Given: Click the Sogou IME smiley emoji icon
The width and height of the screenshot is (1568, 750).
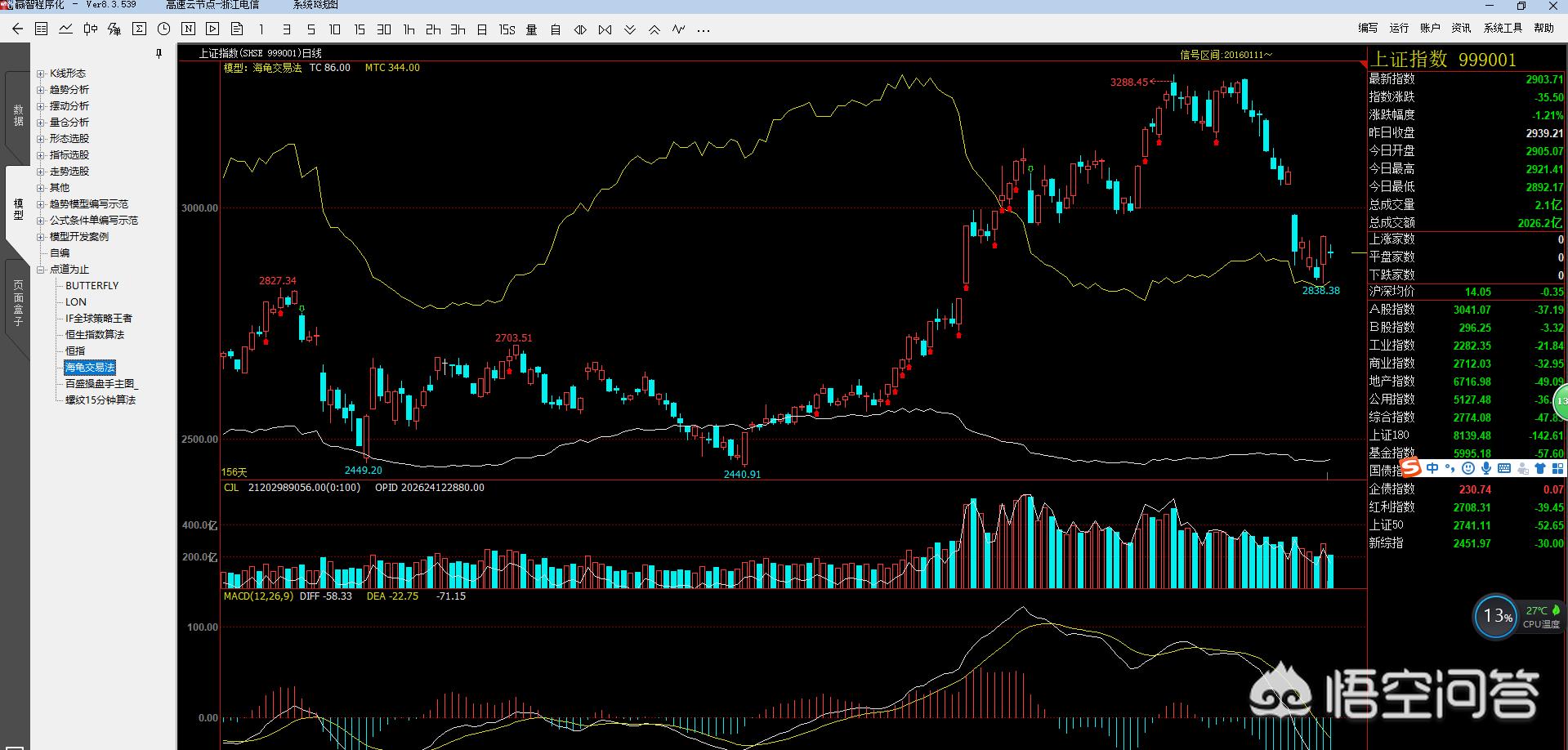Looking at the screenshot, I should coord(1468,468).
